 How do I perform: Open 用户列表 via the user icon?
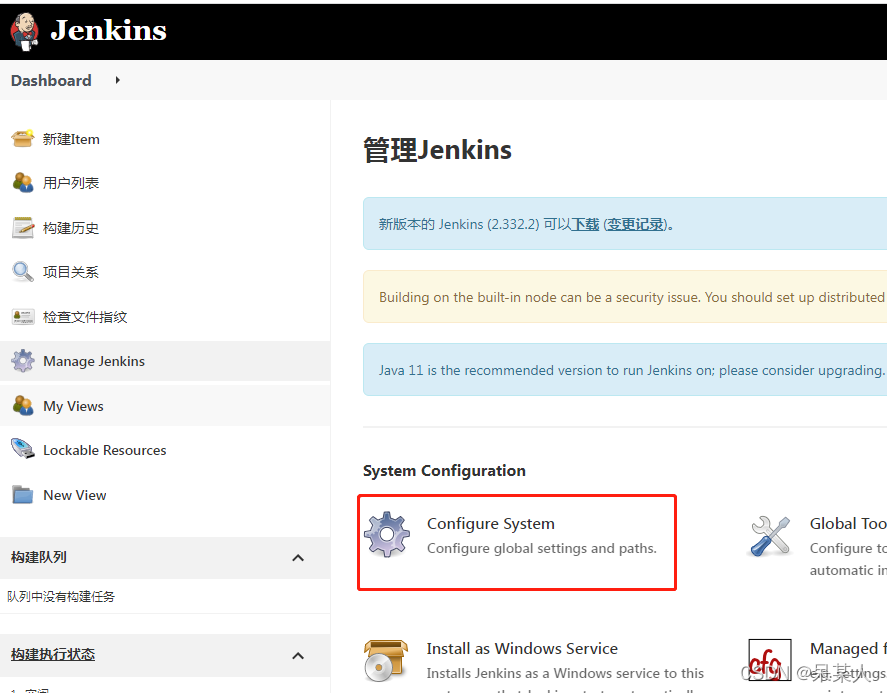[x=25, y=183]
